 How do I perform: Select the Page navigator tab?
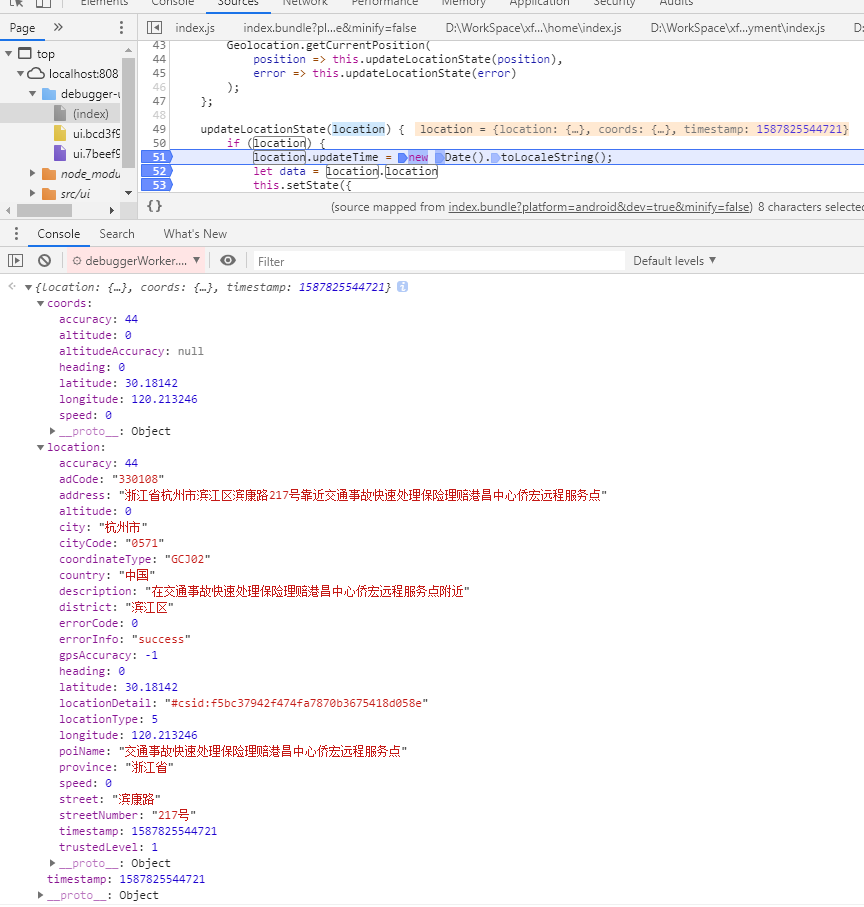pyautogui.click(x=23, y=28)
